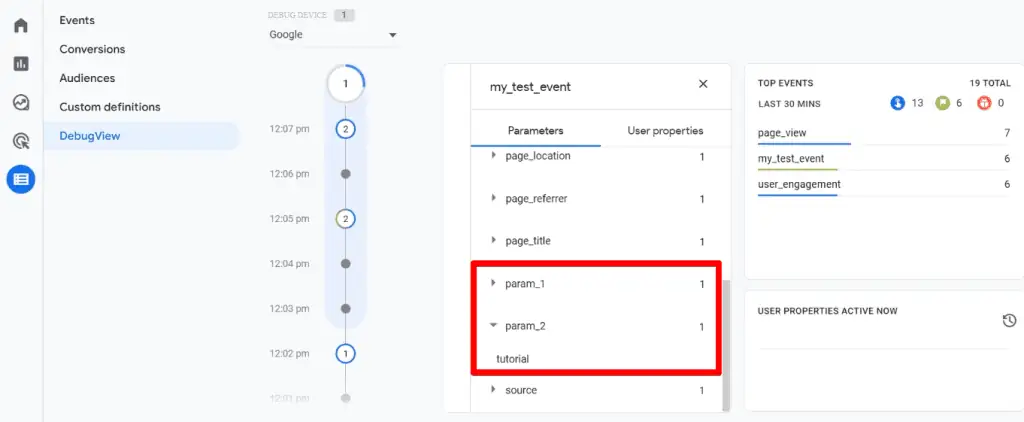Select the 12:04 pm timeline dot
This screenshot has height=422, width=1024.
pos(345,264)
